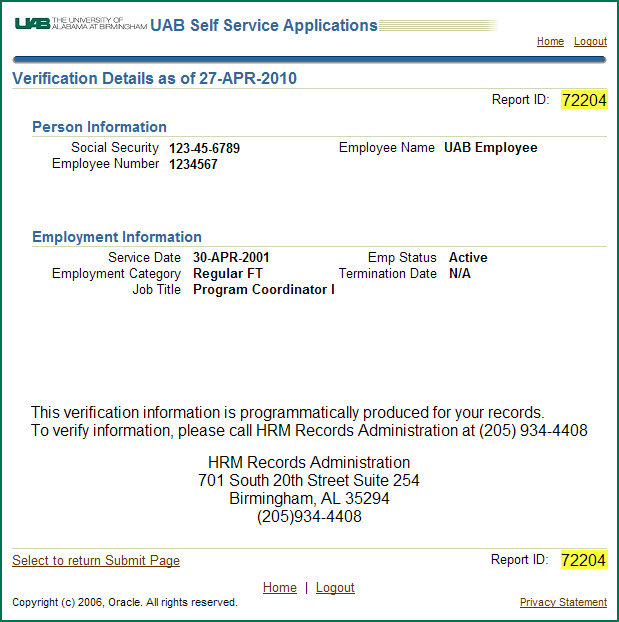Viewport: 619px width, 622px height.
Task: Click the UAB logo in the header
Action: 81,24
